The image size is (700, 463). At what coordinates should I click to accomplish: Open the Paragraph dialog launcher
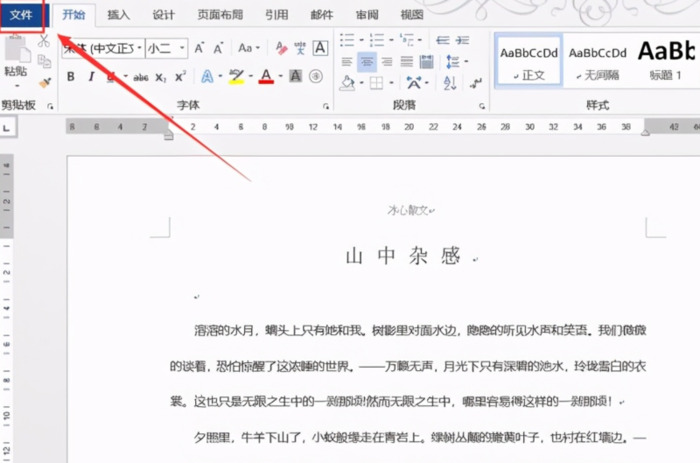point(482,106)
